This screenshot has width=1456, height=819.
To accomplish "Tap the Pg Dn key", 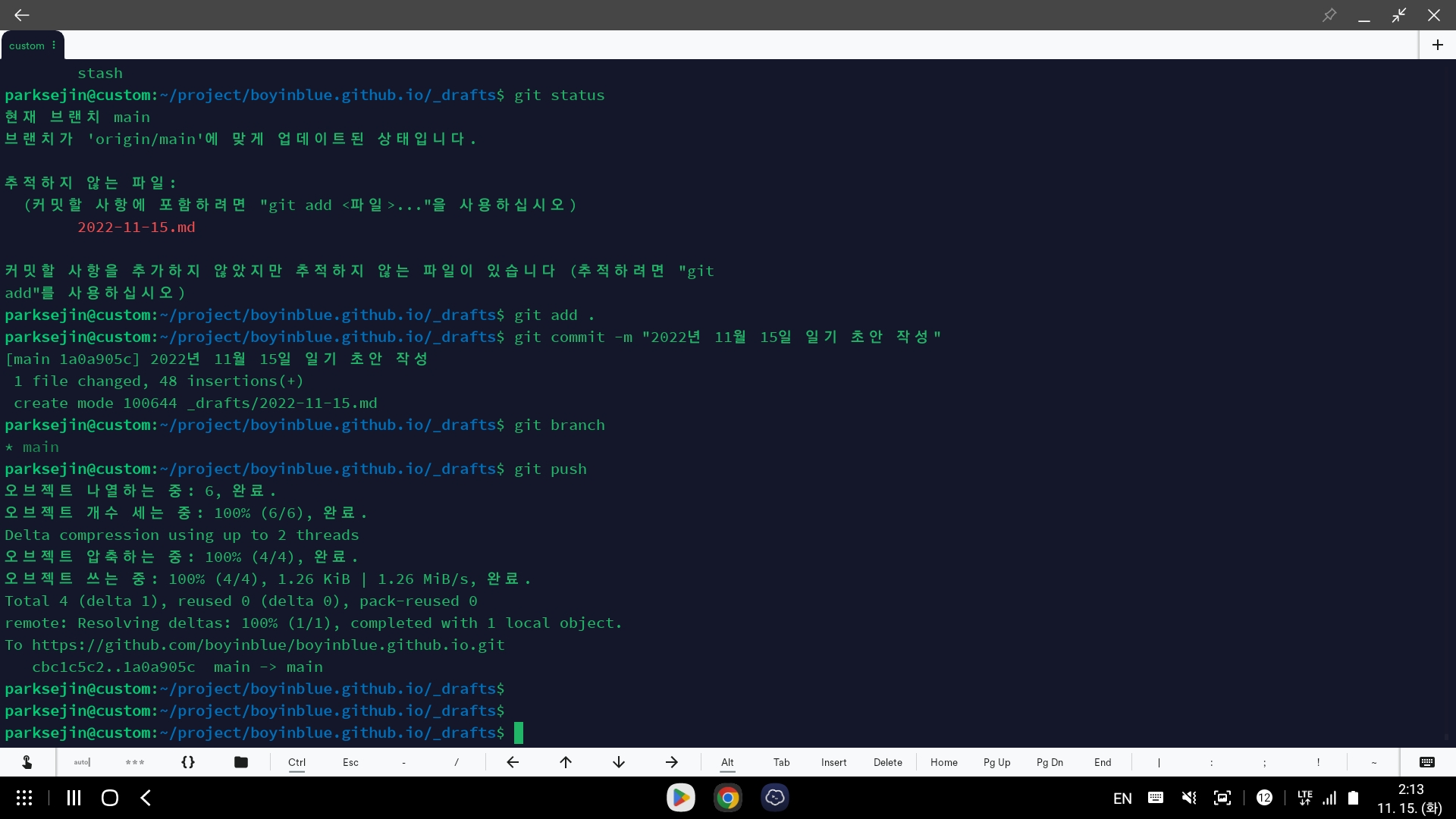I will [x=1050, y=762].
